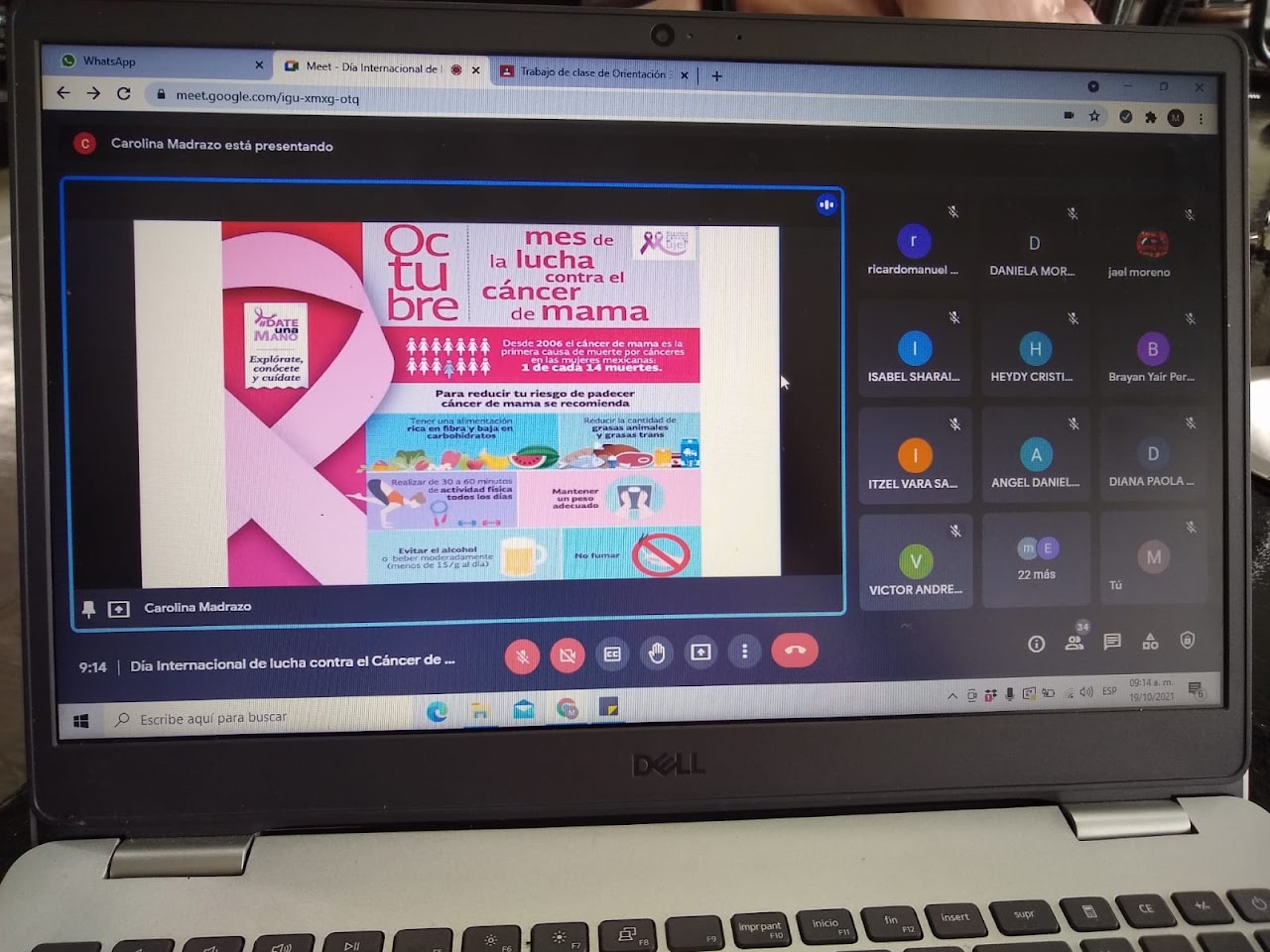Click camera permission icon in address bar

[1069, 115]
